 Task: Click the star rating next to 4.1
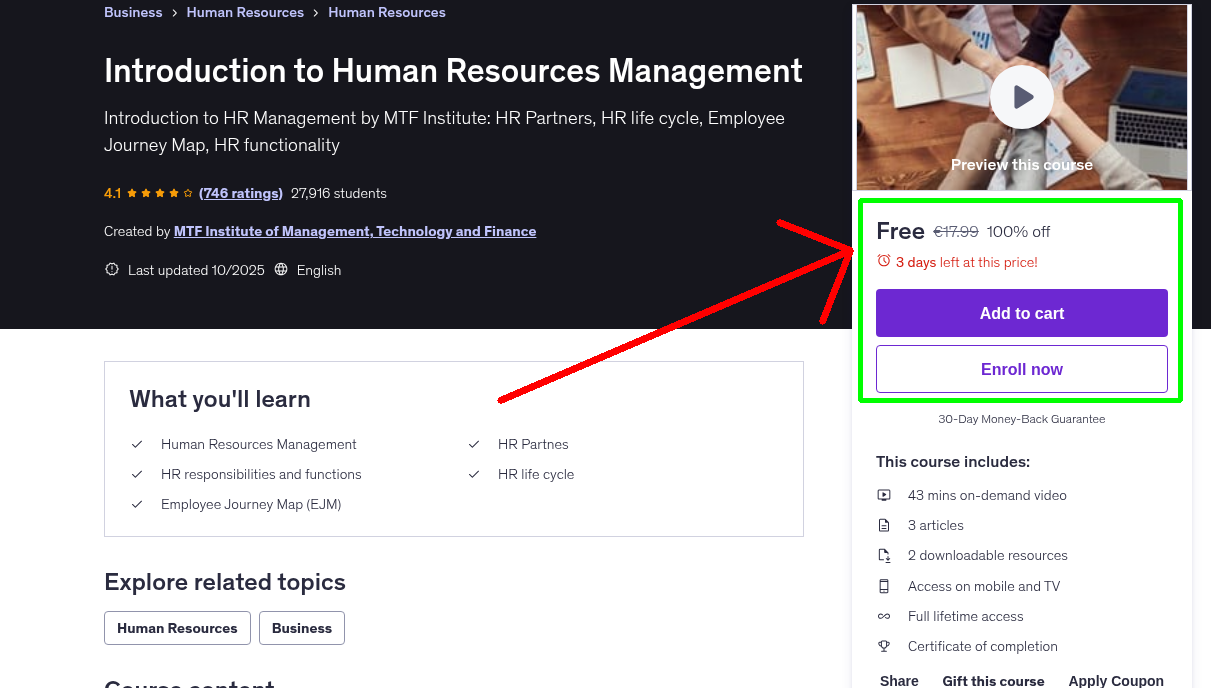point(160,192)
